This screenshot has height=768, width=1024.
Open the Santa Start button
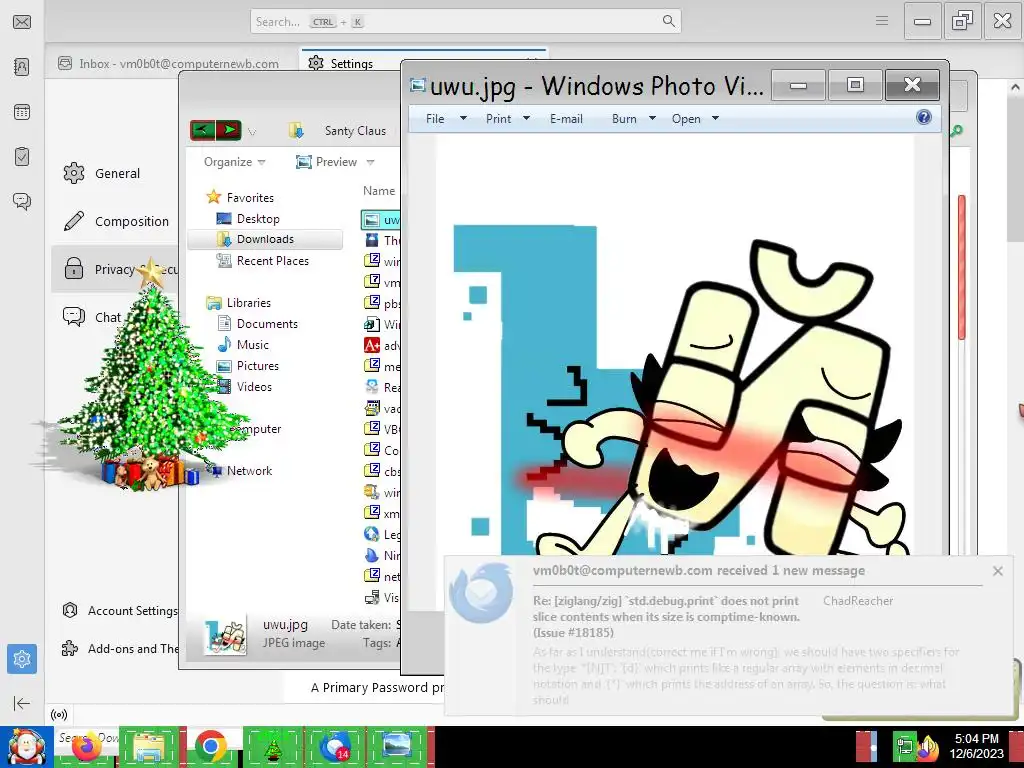click(26, 747)
